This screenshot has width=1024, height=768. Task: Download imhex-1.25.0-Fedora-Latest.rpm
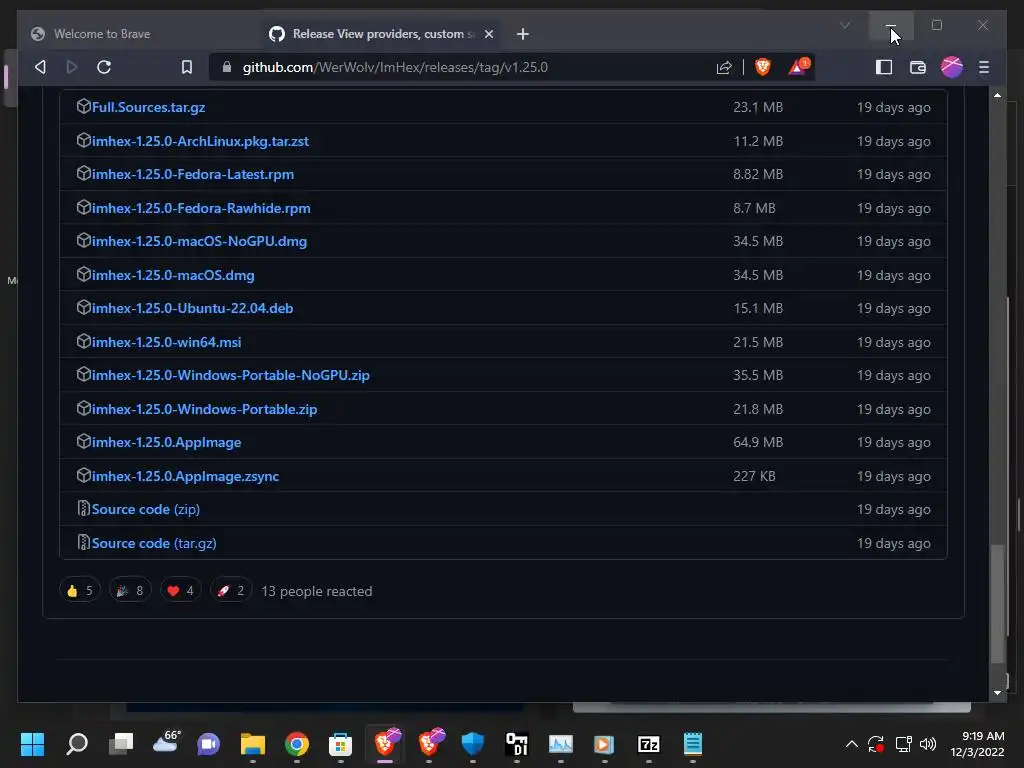193,174
